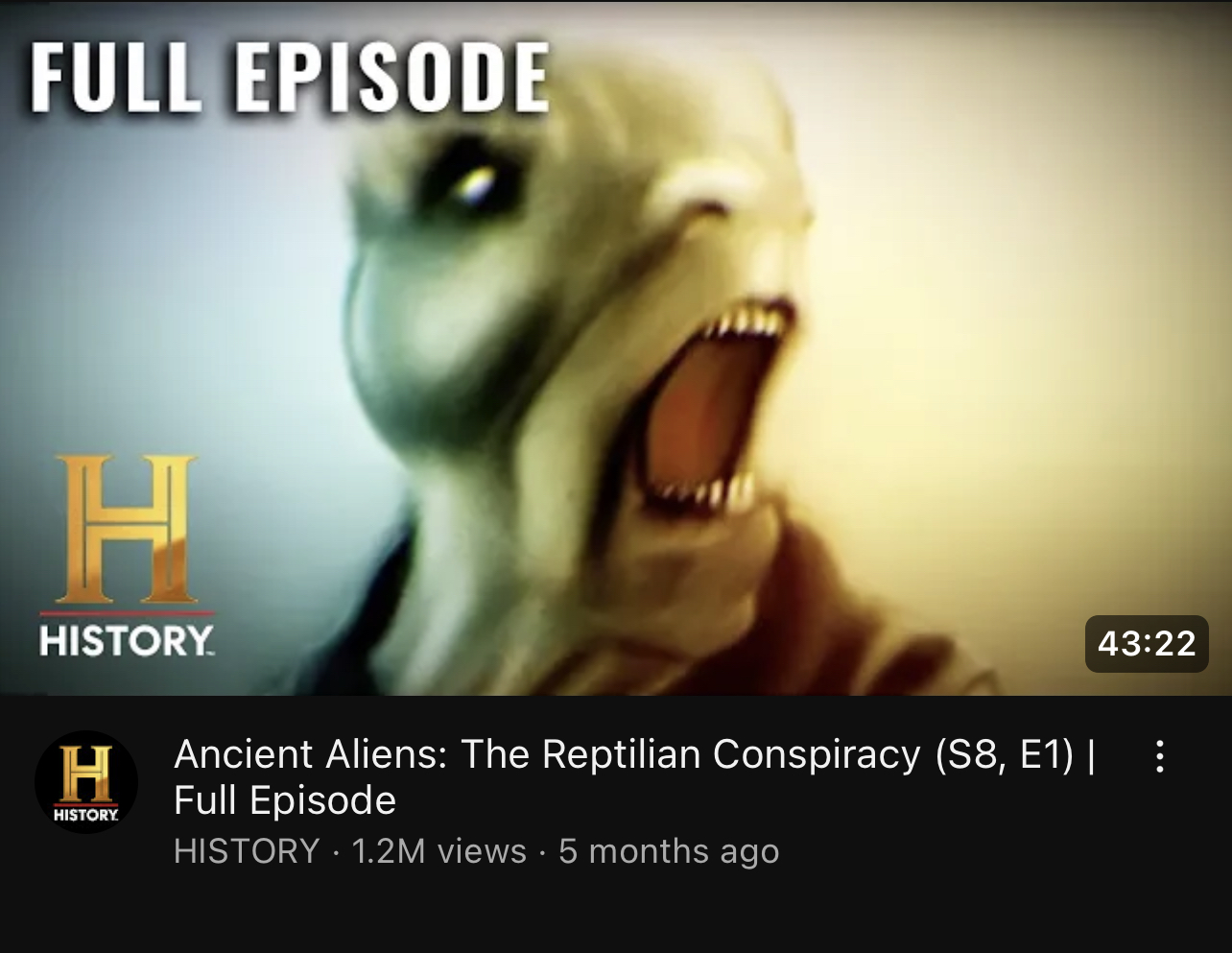
Task: Click "Ancient Aliens:" at start of title
Action: (x=311, y=754)
